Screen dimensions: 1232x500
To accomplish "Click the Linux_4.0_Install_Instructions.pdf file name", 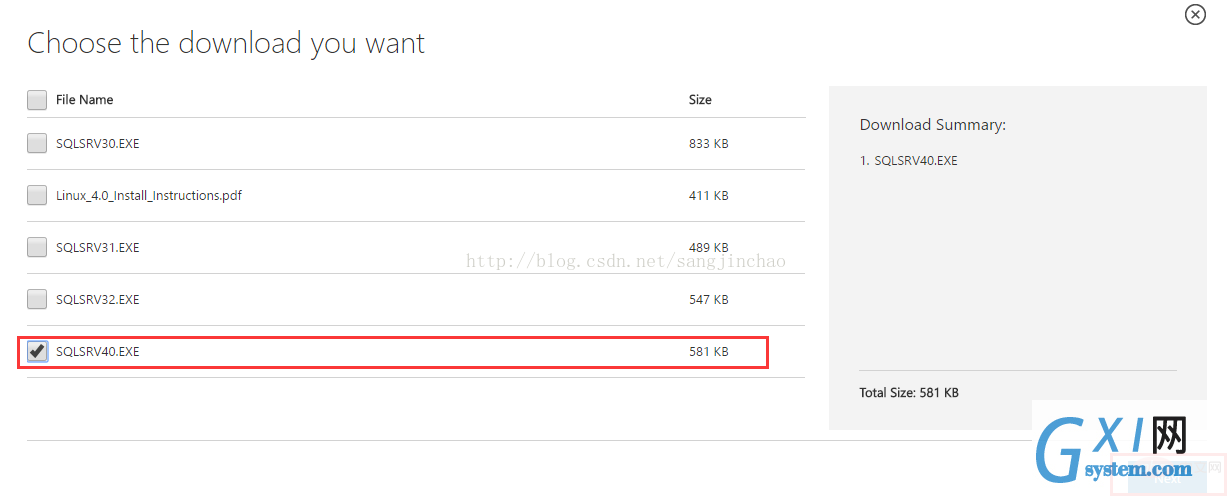I will [149, 195].
